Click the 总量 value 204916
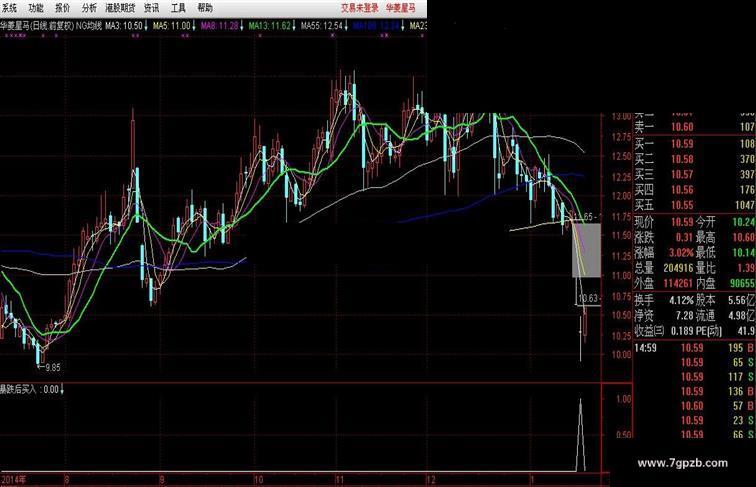The width and height of the screenshot is (756, 487). click(678, 268)
